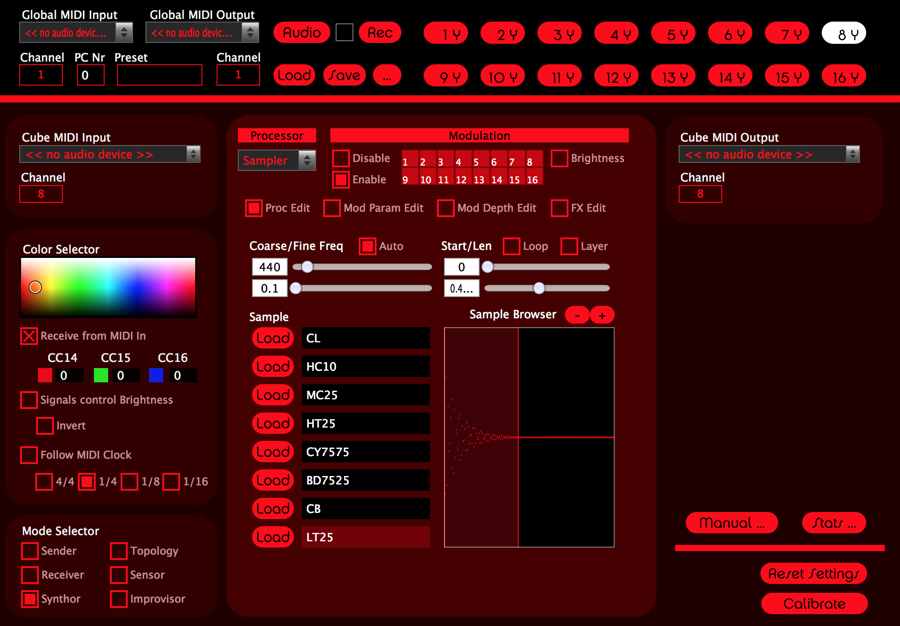Load a sample into the MC25 slot
The image size is (900, 626).
click(273, 395)
